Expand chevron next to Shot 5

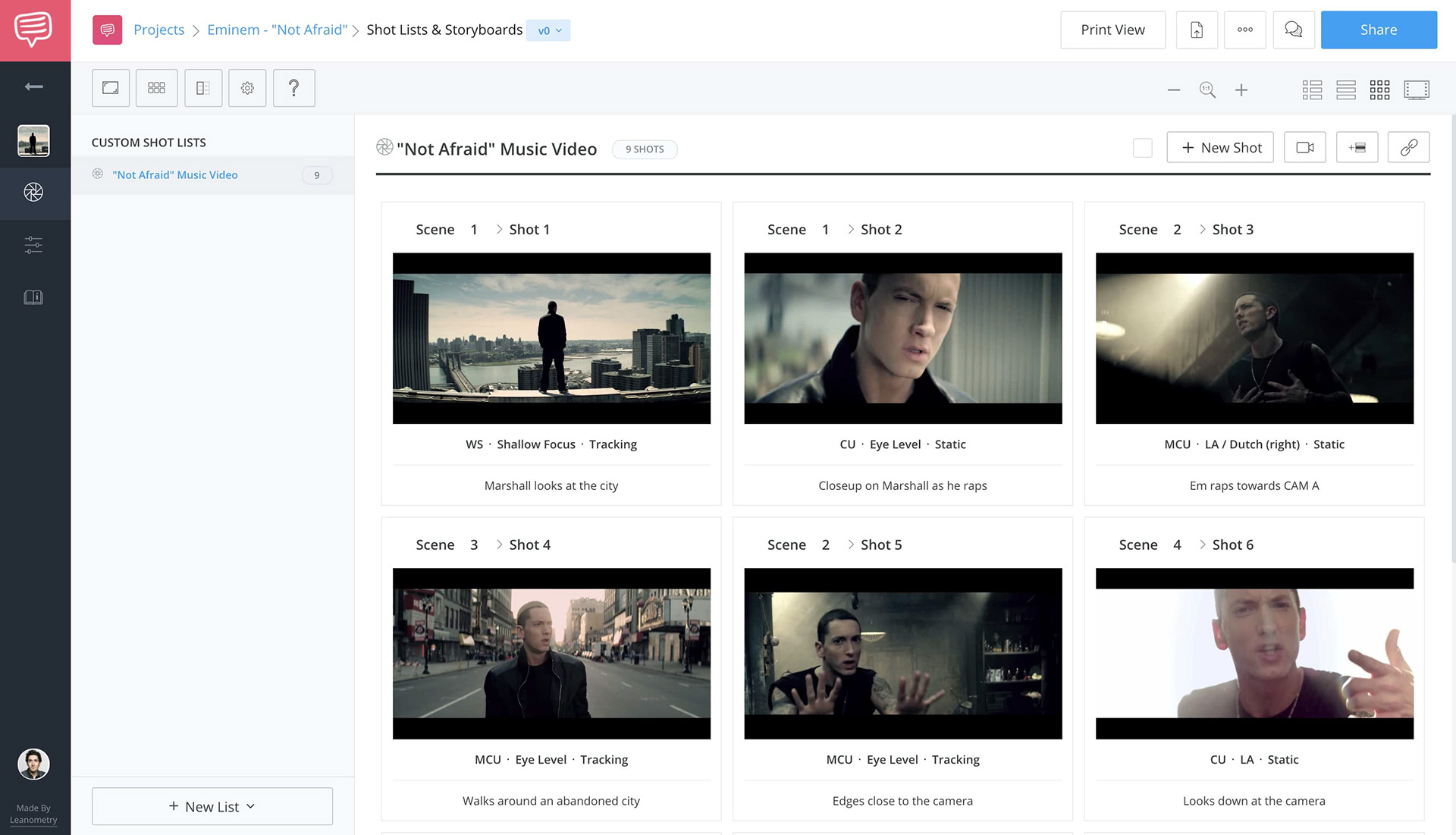tap(851, 545)
